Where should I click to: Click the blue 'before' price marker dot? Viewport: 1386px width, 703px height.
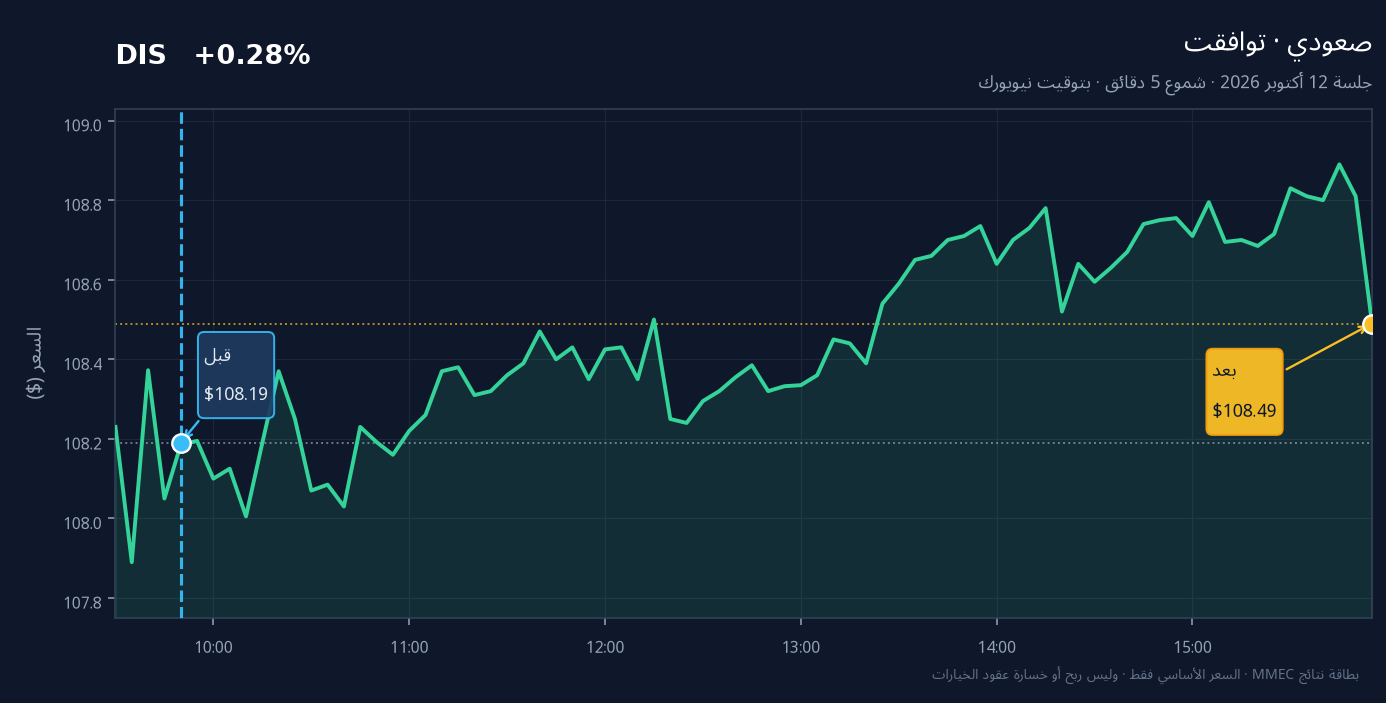pos(181,443)
